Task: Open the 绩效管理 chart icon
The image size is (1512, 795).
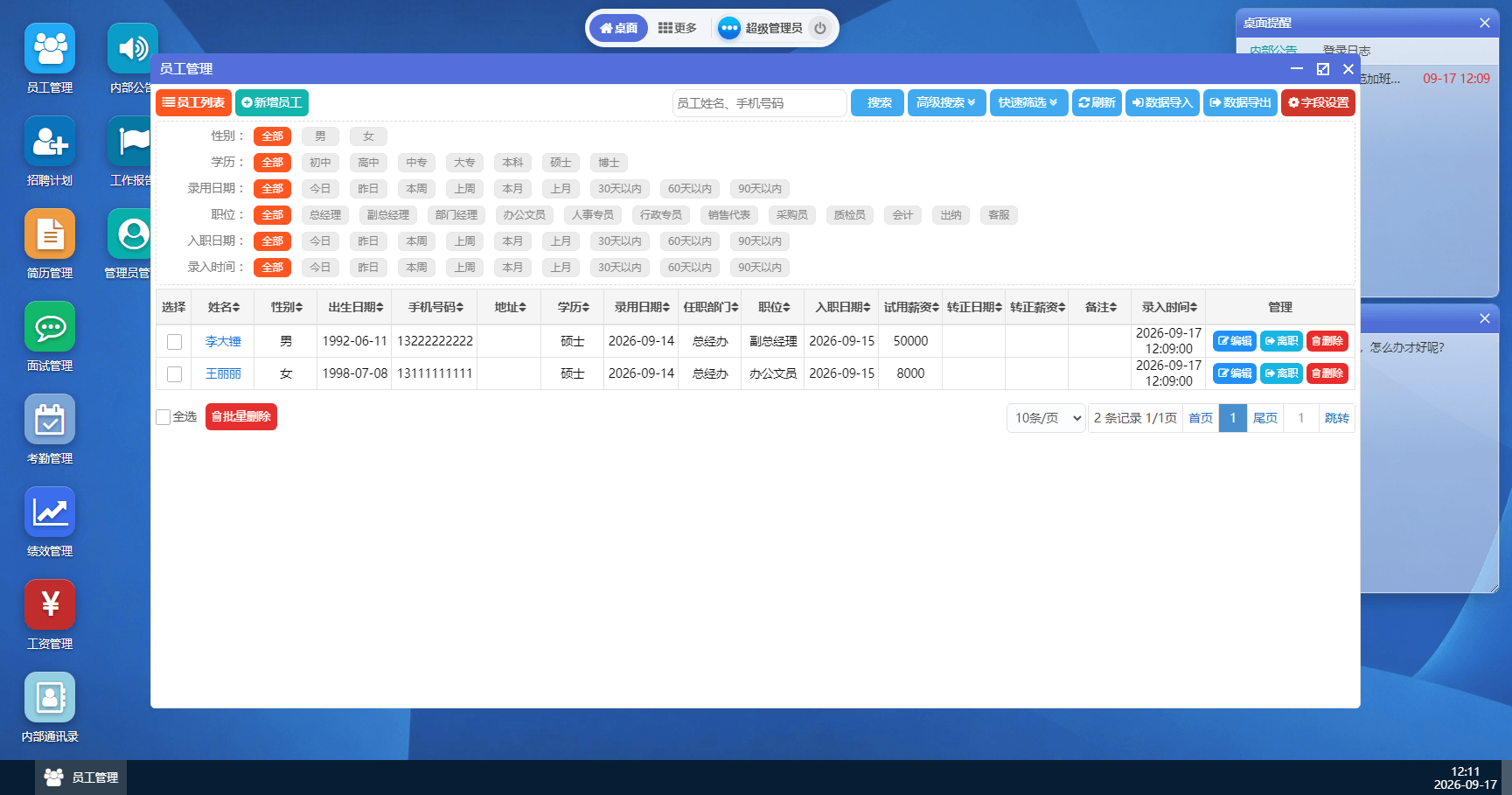Action: pos(50,513)
